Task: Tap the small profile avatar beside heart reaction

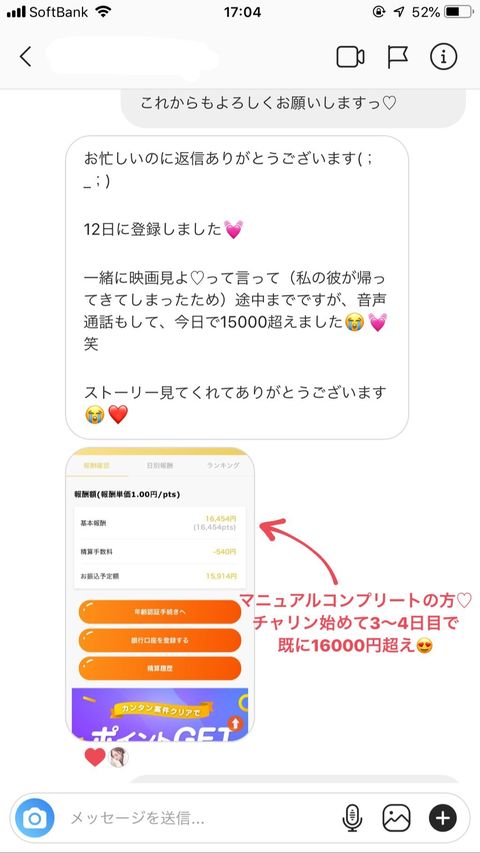Action: (x=119, y=757)
